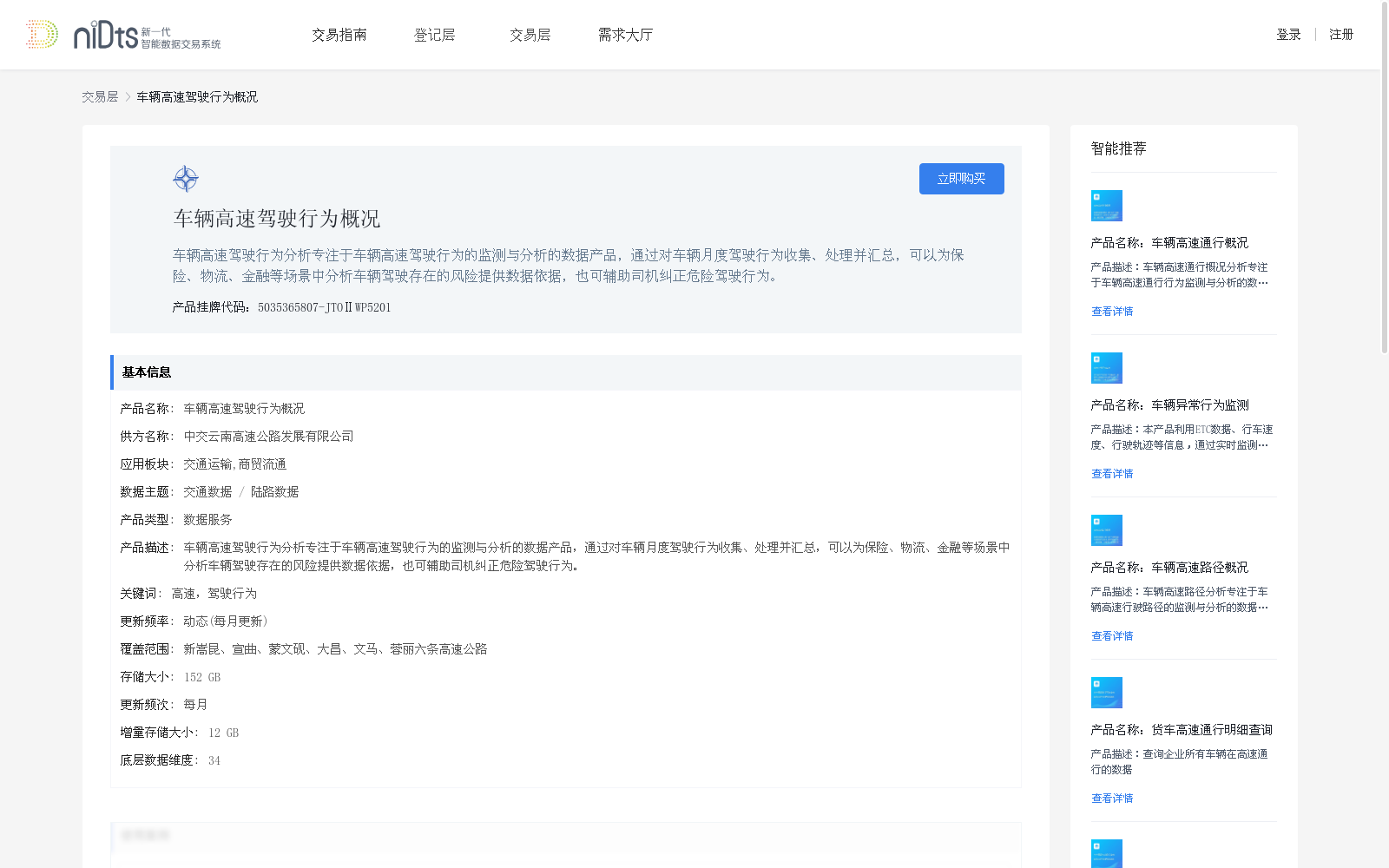Go to 交易层 breadcrumb link
This screenshot has width=1389, height=868.
(x=100, y=97)
